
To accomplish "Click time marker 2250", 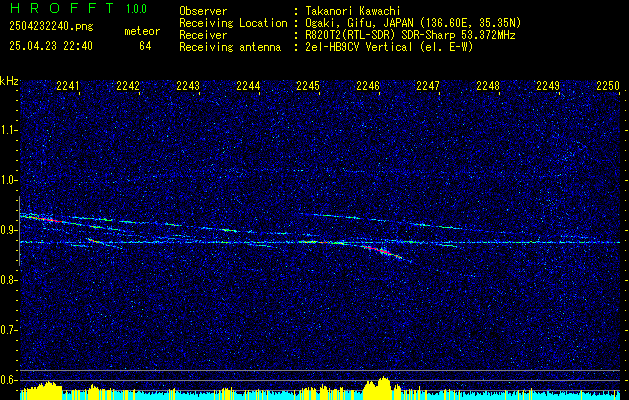I will click(x=608, y=85).
